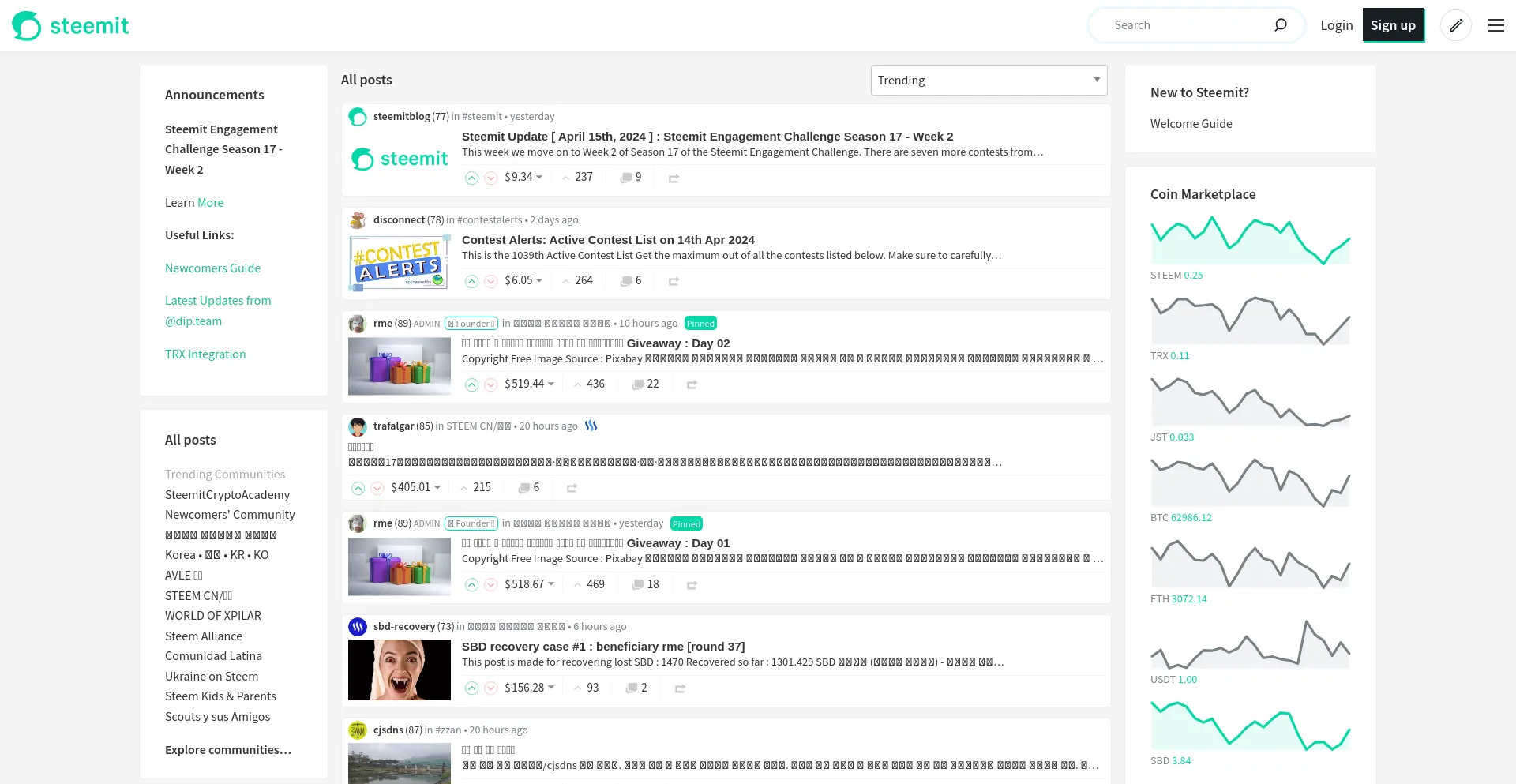The height and width of the screenshot is (784, 1516).
Task: Upvote the Giveaway Day 01 post
Action: [x=471, y=585]
